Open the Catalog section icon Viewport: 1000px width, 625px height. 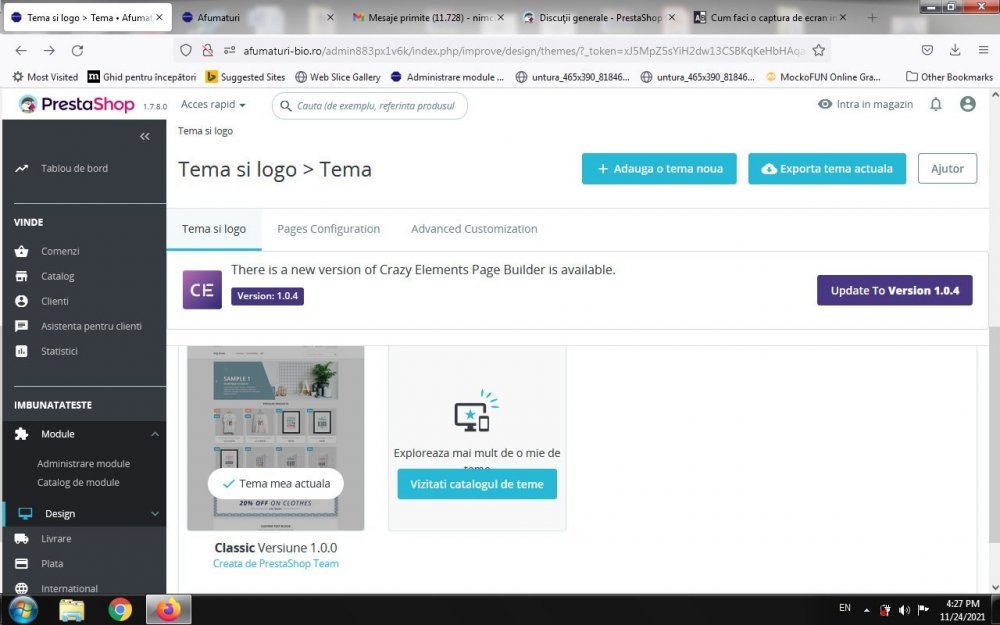[x=22, y=276]
